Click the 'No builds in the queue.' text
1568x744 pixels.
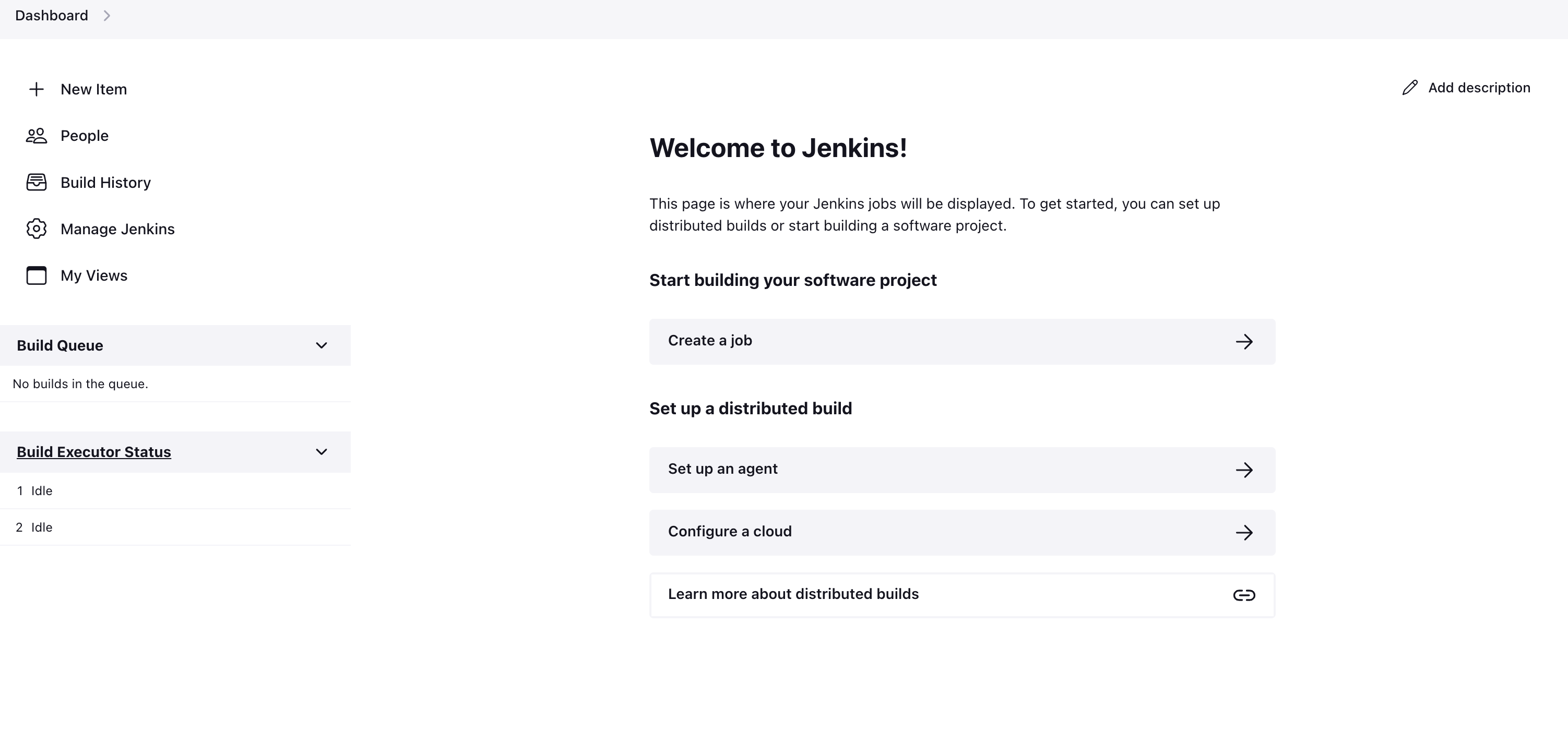pyautogui.click(x=80, y=384)
